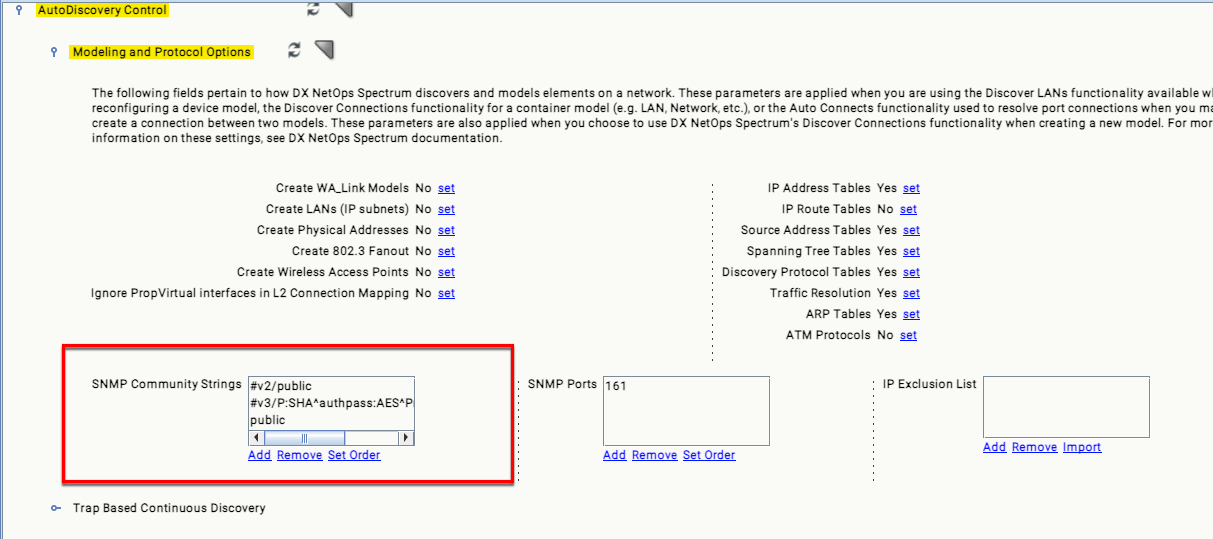Remove selected SNMP community string
The width and height of the screenshot is (1213, 539).
(x=300, y=455)
